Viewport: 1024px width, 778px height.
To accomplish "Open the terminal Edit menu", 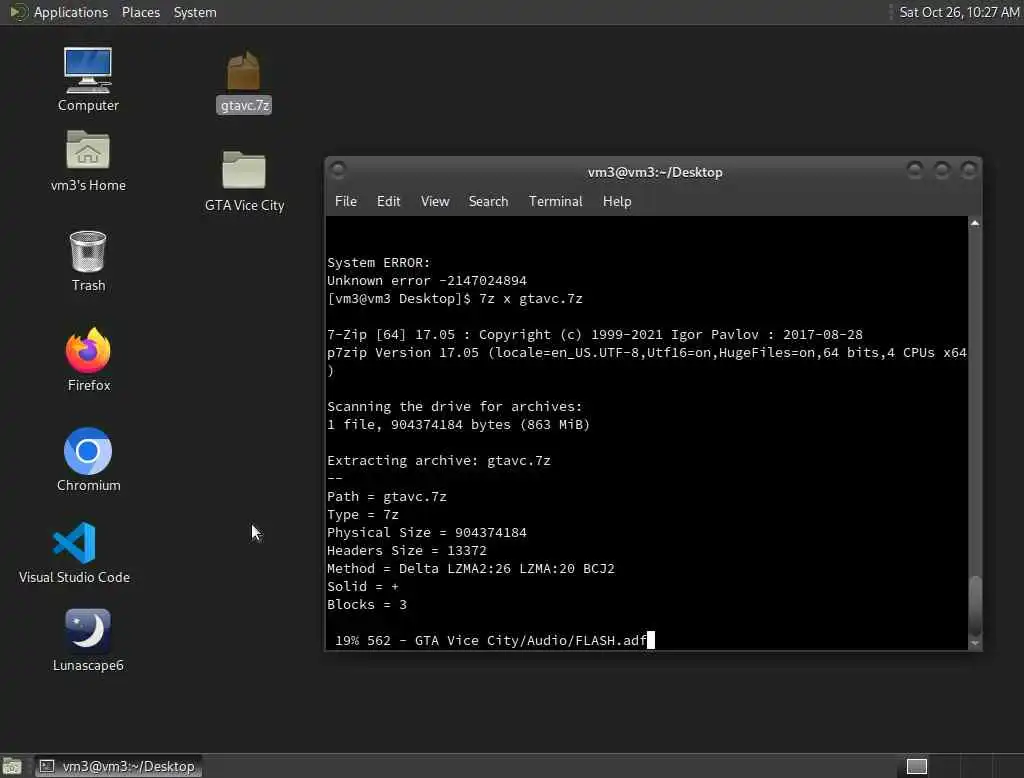I will point(388,201).
